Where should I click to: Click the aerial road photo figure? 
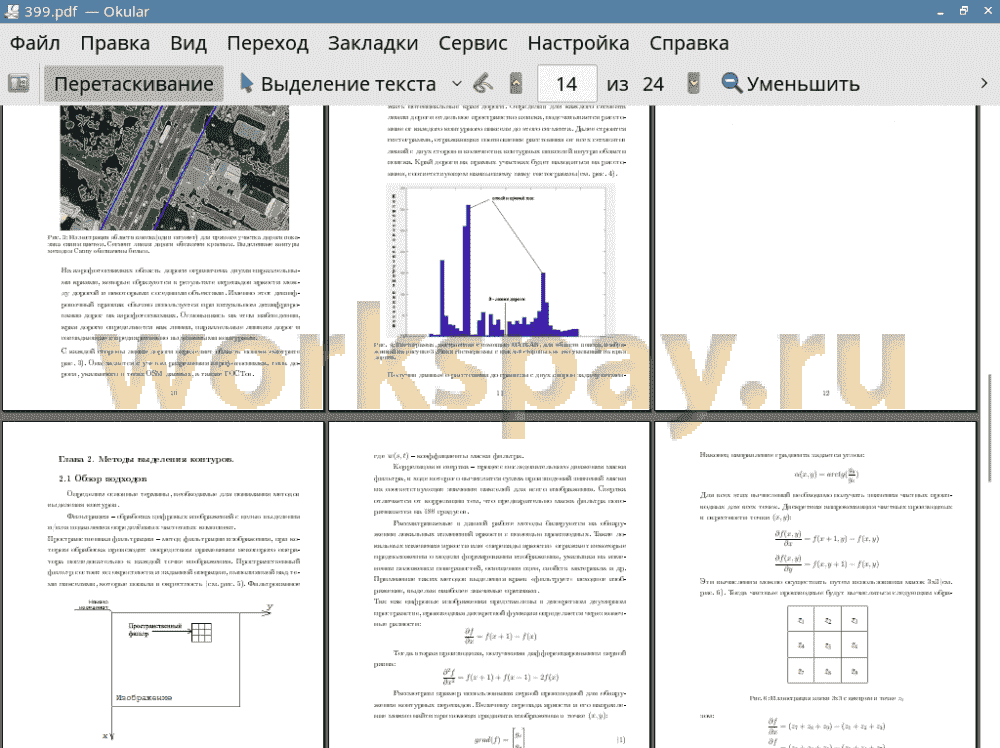click(174, 167)
